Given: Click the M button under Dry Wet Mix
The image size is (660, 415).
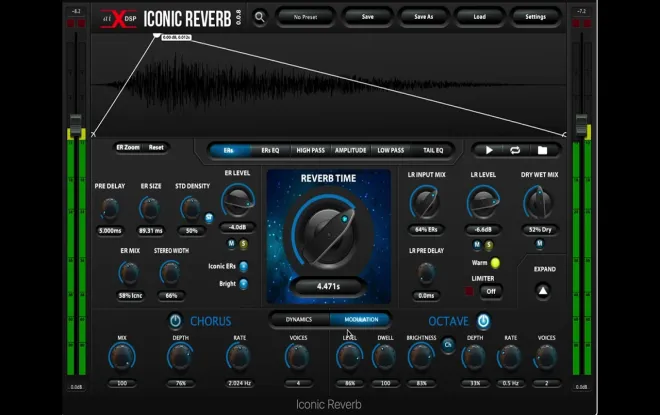Looking at the screenshot, I should (x=540, y=243).
